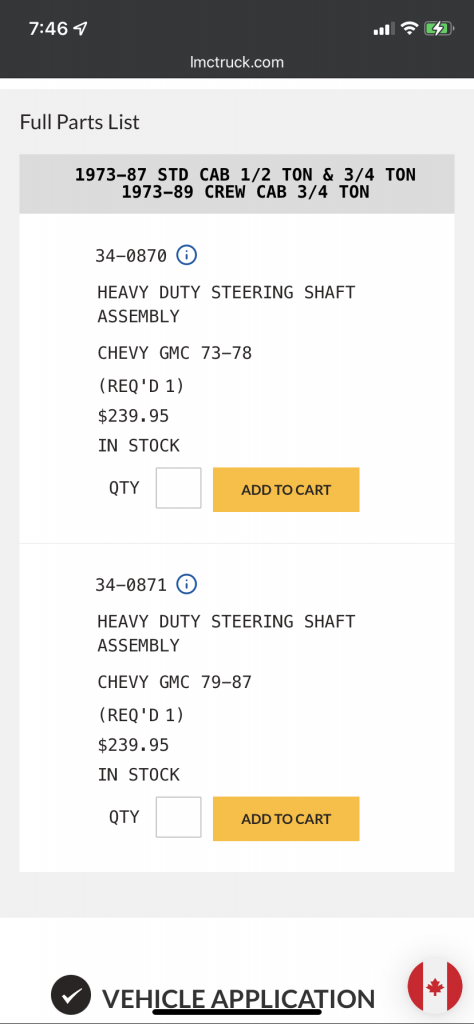Tap the Full Parts List heading
Viewport: 474px width, 1024px height.
tap(80, 122)
